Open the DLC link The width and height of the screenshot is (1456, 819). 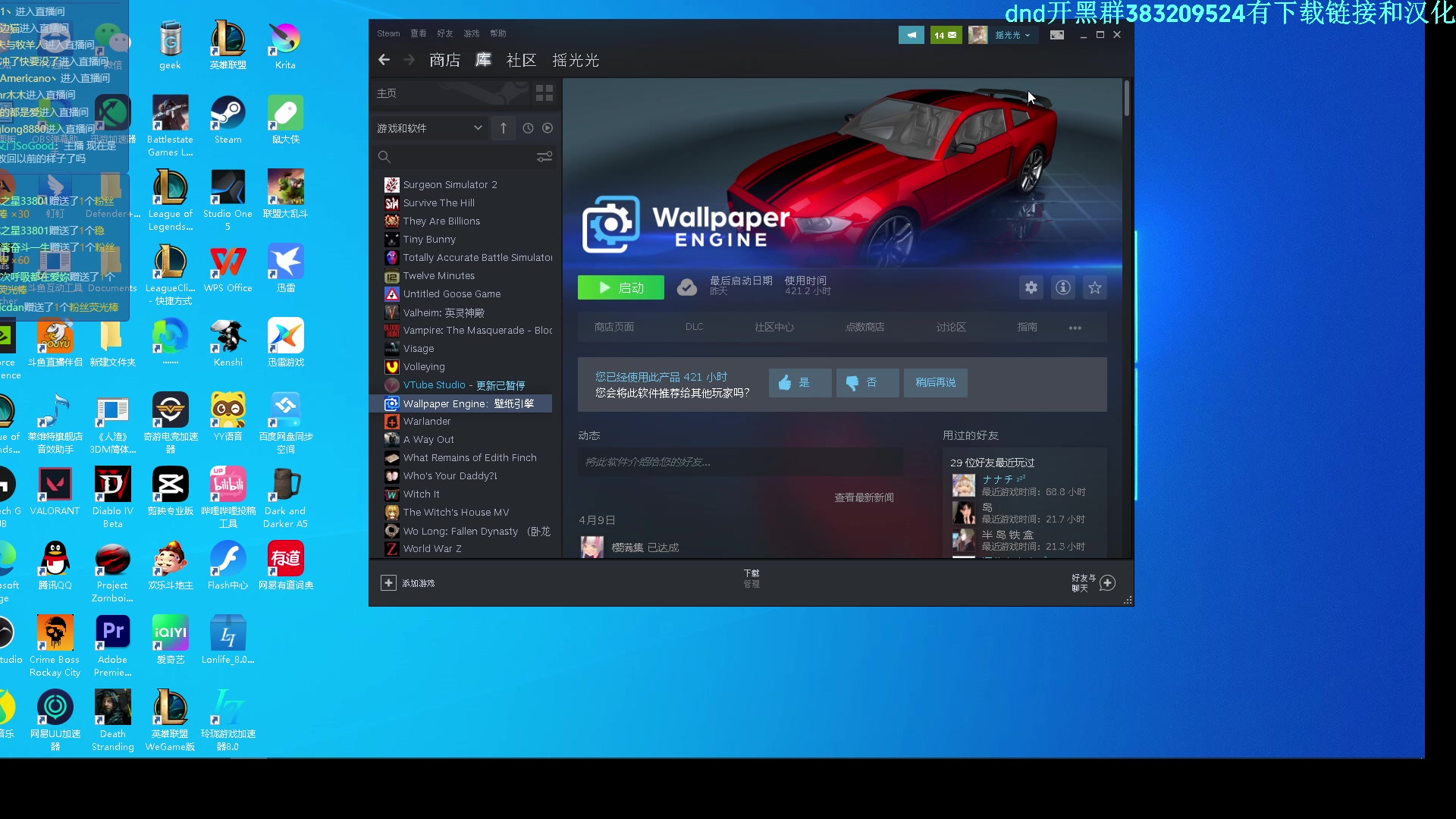694,327
